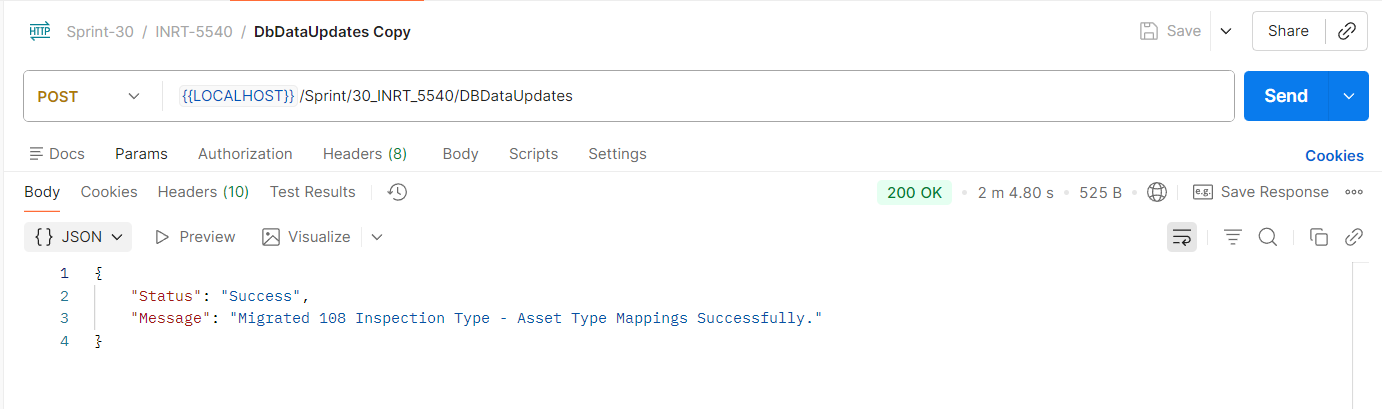Copy the response body with copy icon

pyautogui.click(x=1319, y=237)
